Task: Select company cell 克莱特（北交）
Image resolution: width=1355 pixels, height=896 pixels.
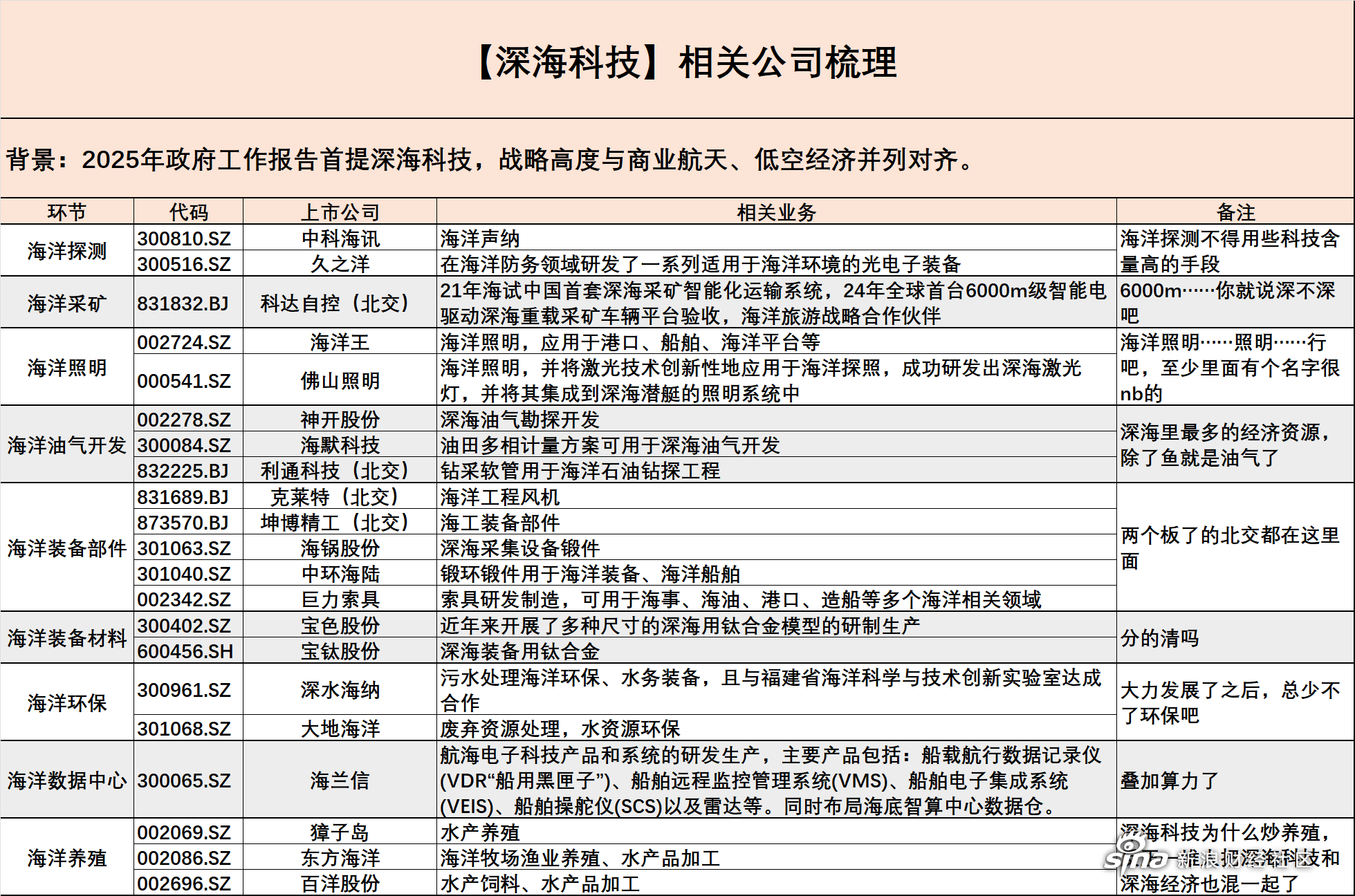Action: tap(340, 496)
